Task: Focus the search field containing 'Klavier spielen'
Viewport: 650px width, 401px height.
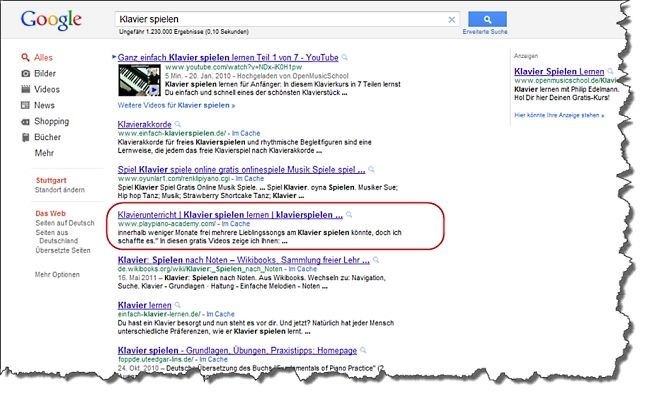Action: pyautogui.click(x=287, y=19)
